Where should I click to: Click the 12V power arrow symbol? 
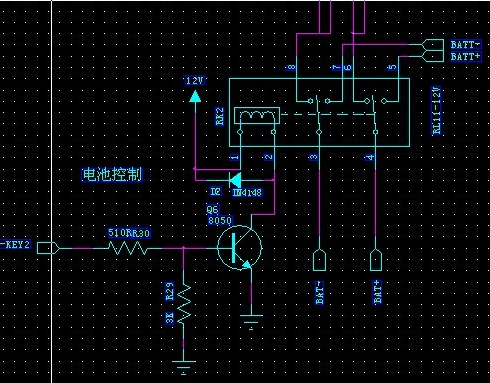tap(195, 97)
